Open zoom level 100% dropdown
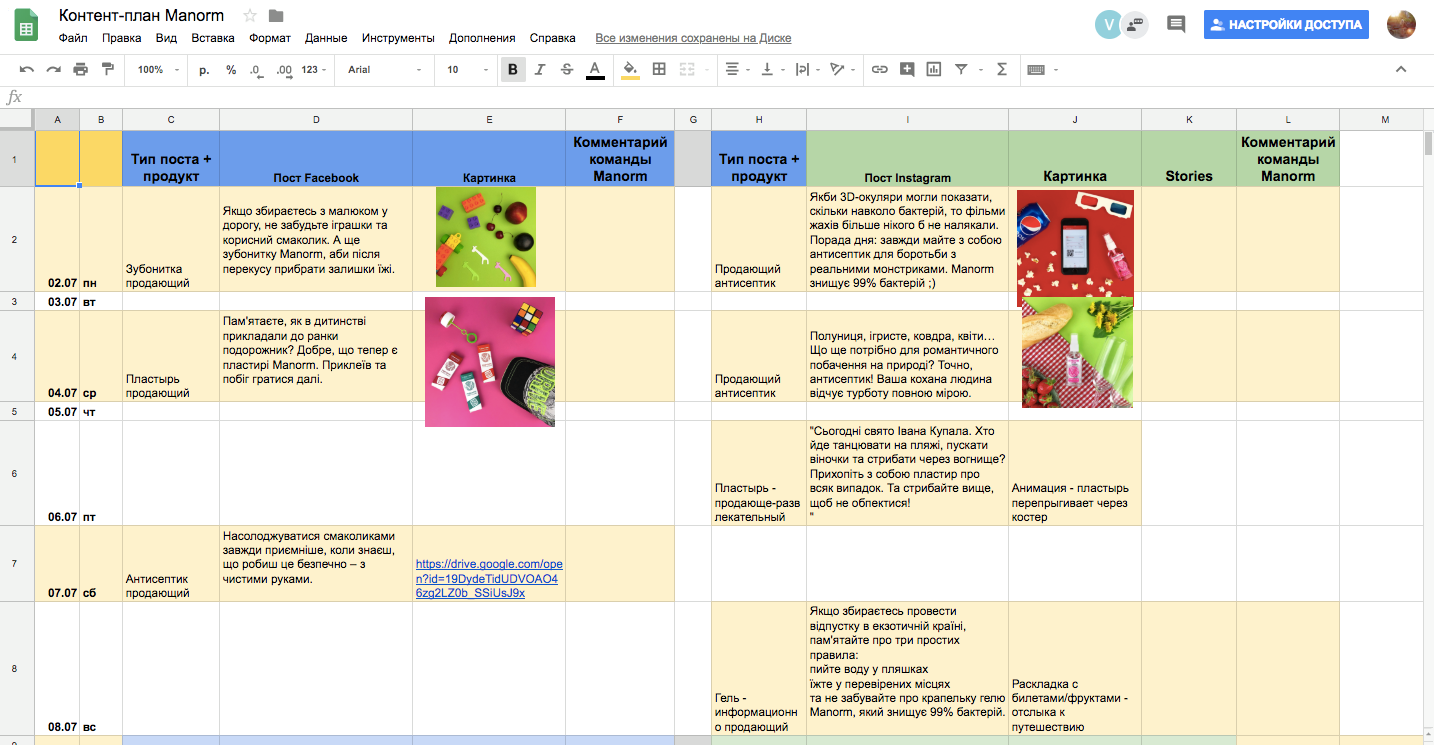The image size is (1434, 745). coord(158,69)
